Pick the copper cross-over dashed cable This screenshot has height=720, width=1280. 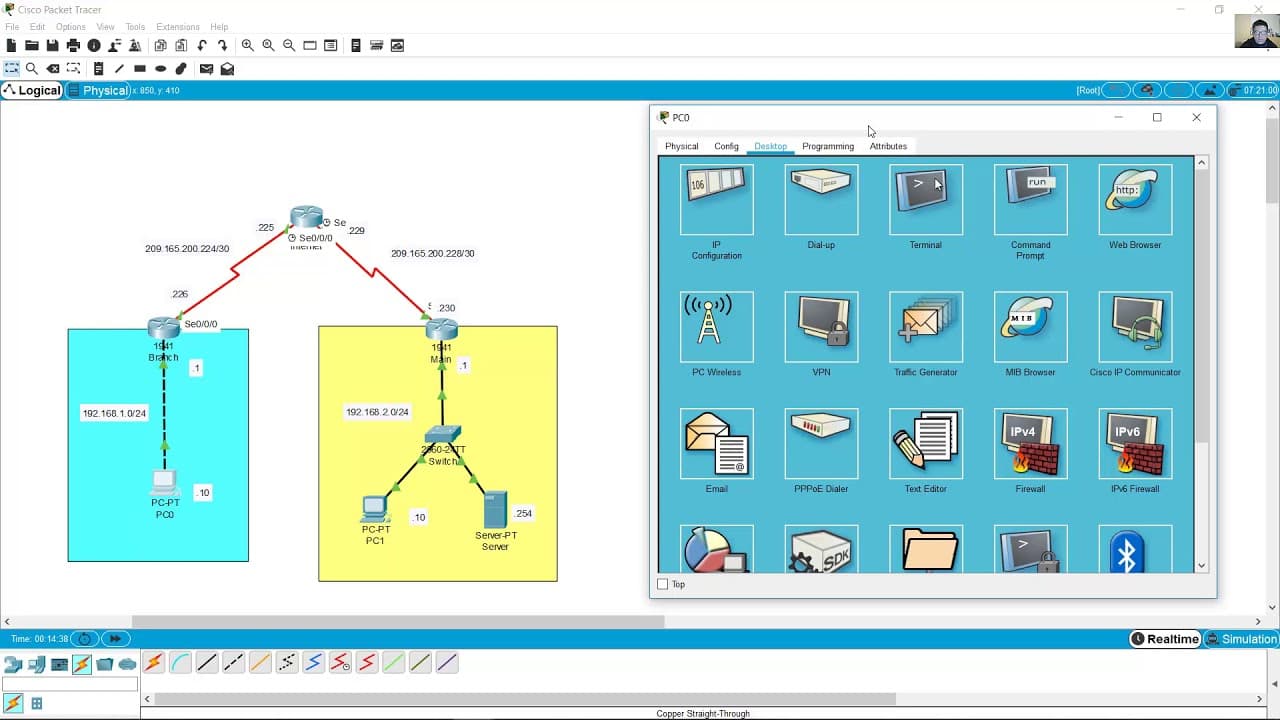tap(233, 662)
